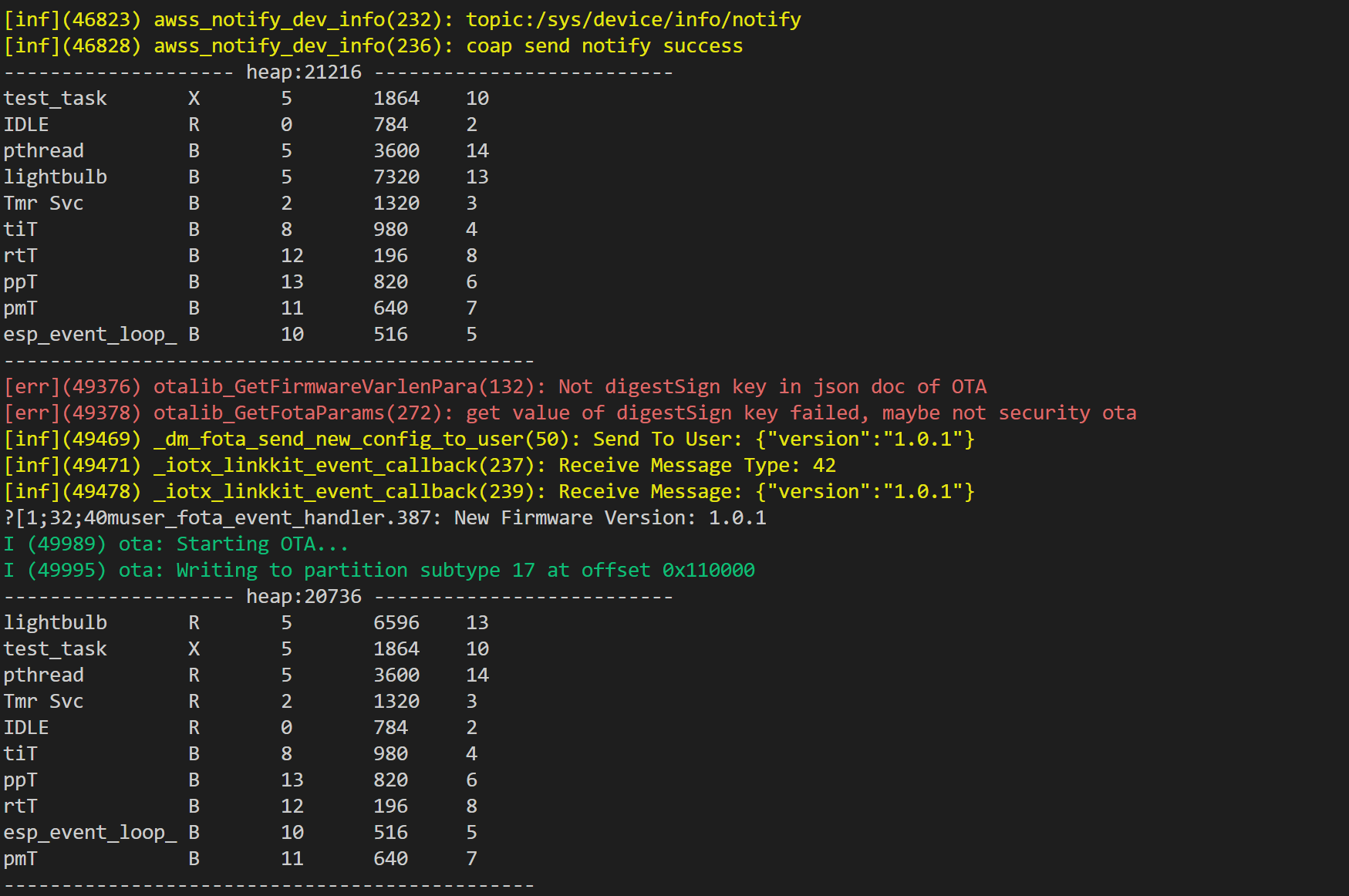Click the heap:20736 header value
1349x896 pixels.
pyautogui.click(x=304, y=597)
